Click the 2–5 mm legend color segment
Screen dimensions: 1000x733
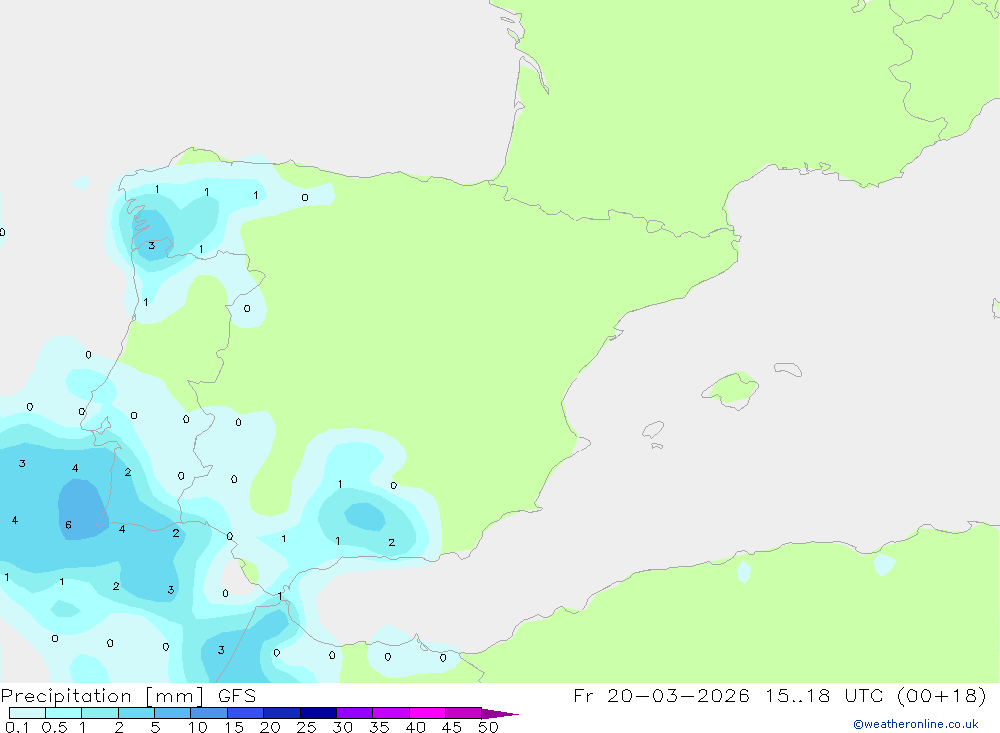(136, 713)
